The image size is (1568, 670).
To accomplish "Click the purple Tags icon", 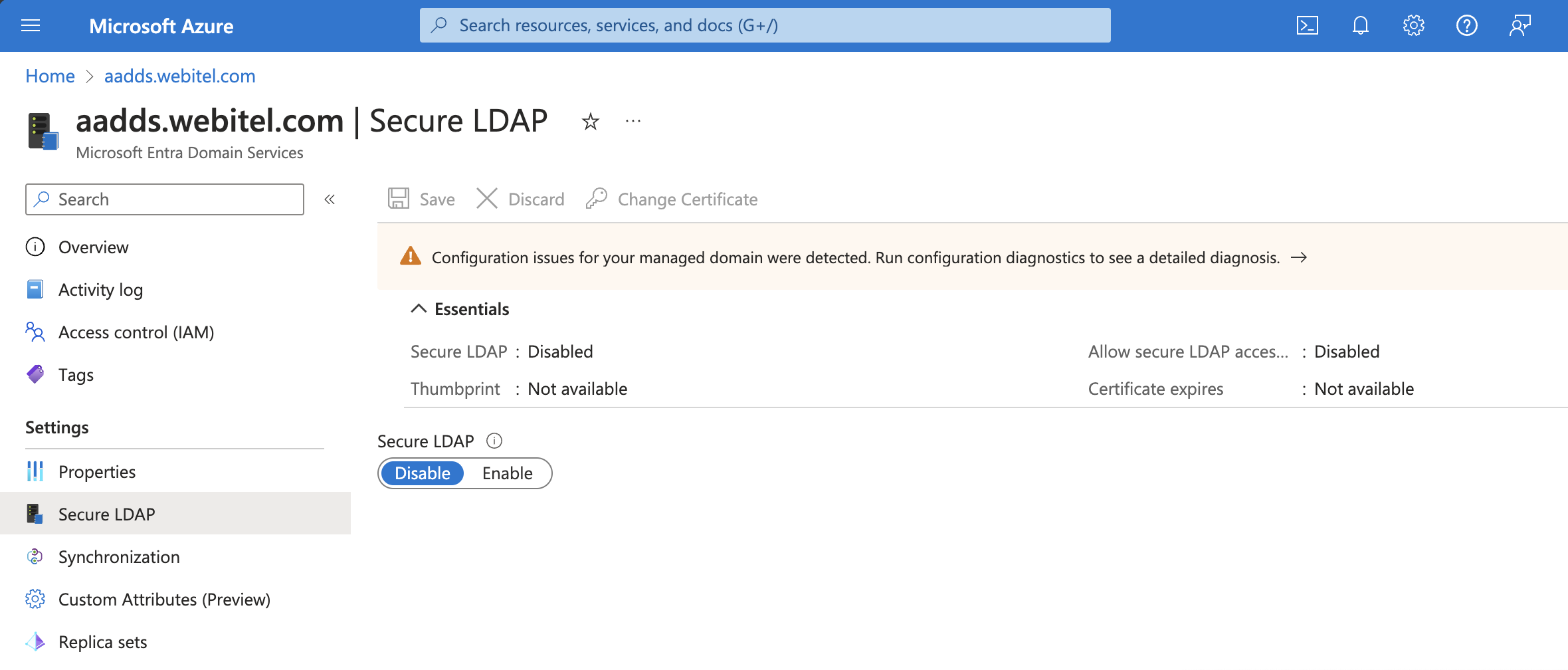I will [35, 374].
